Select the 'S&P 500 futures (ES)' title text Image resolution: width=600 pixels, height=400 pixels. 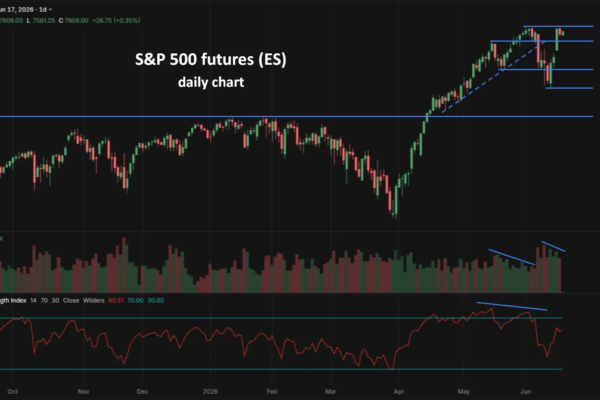[210, 60]
